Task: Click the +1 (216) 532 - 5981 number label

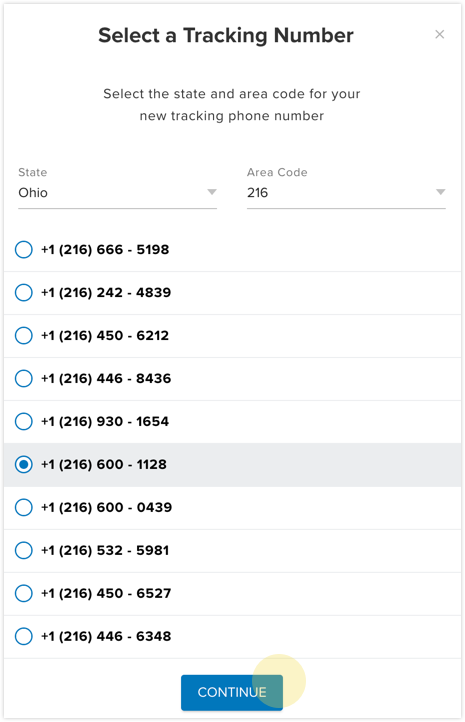Action: pos(105,550)
